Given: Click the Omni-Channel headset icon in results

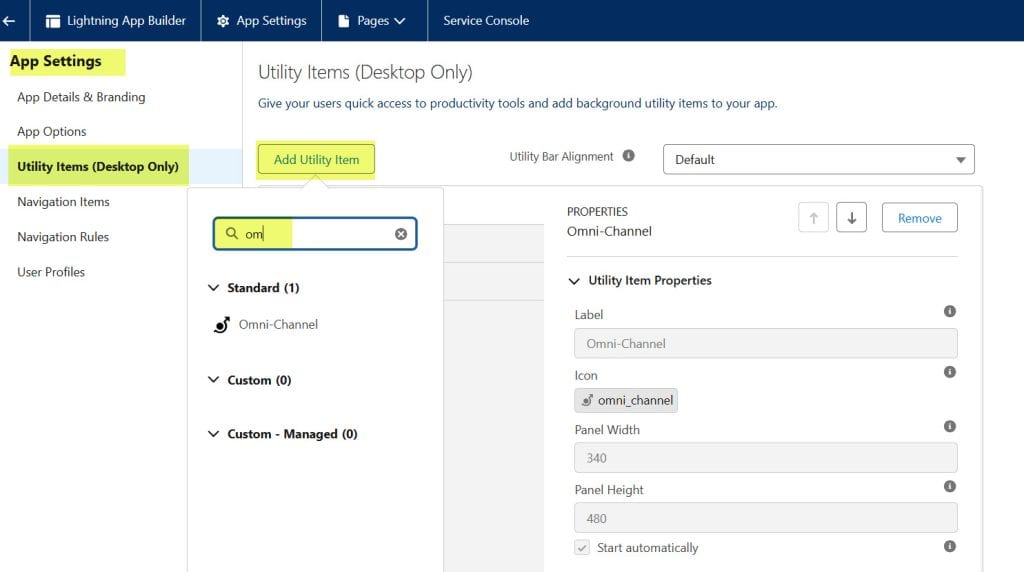Looking at the screenshot, I should (222, 325).
